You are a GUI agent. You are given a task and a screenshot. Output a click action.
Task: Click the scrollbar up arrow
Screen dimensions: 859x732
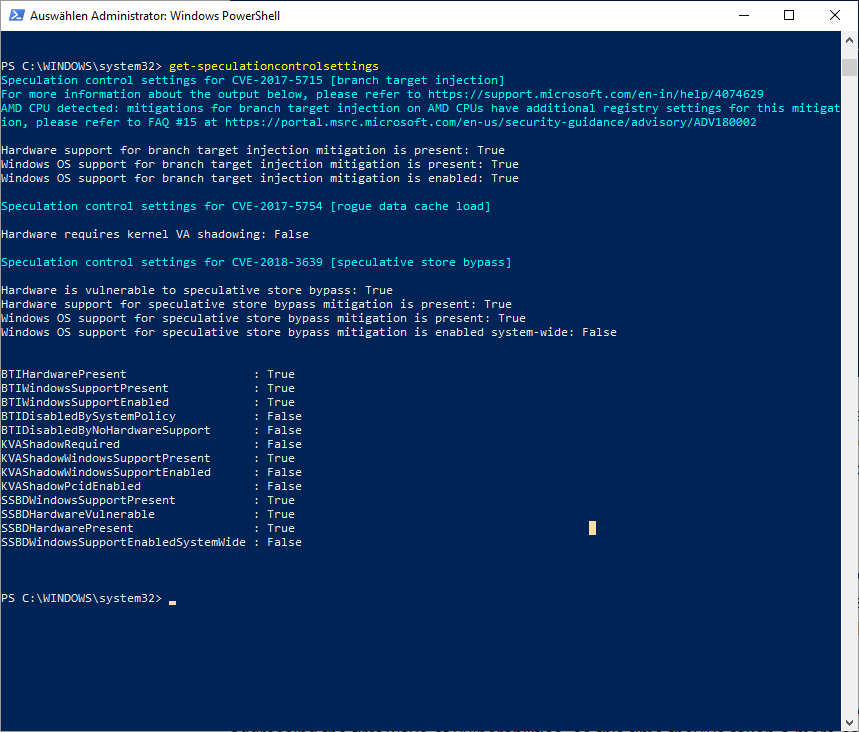tap(849, 40)
